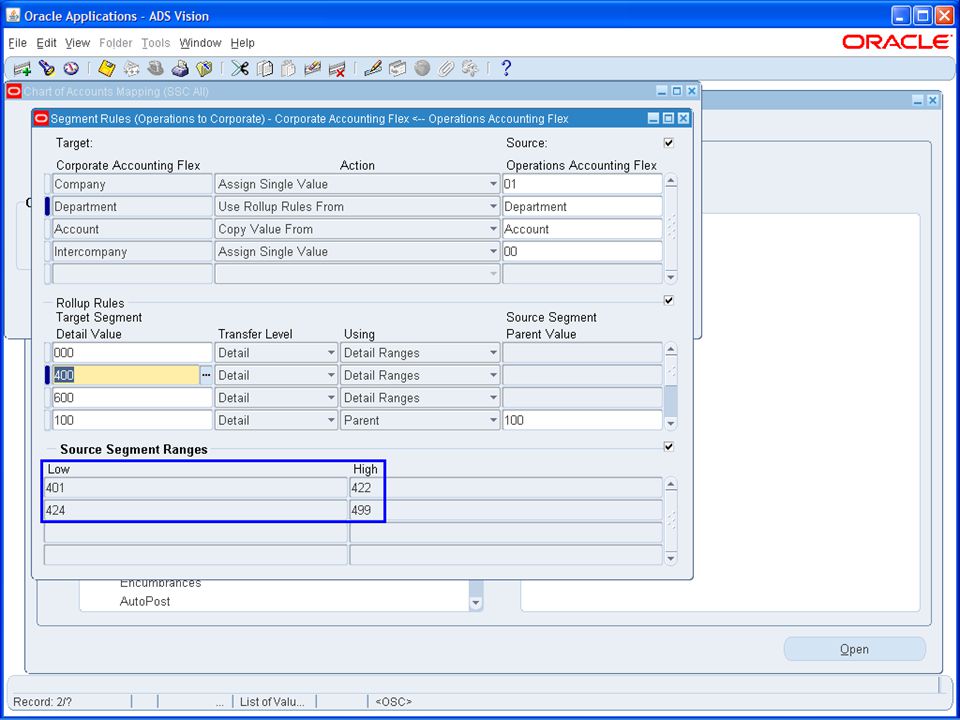The width and height of the screenshot is (960, 720).
Task: Click Parent Value field containing 100
Action: coord(582,421)
